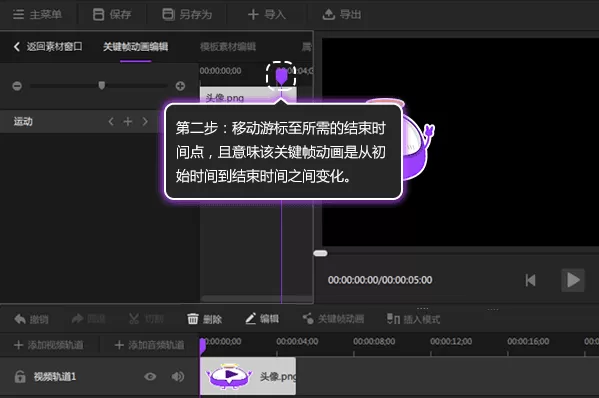This screenshot has width=599, height=398.
Task: Select the 头像.png clip in keyframe timeline
Action: [x=248, y=95]
